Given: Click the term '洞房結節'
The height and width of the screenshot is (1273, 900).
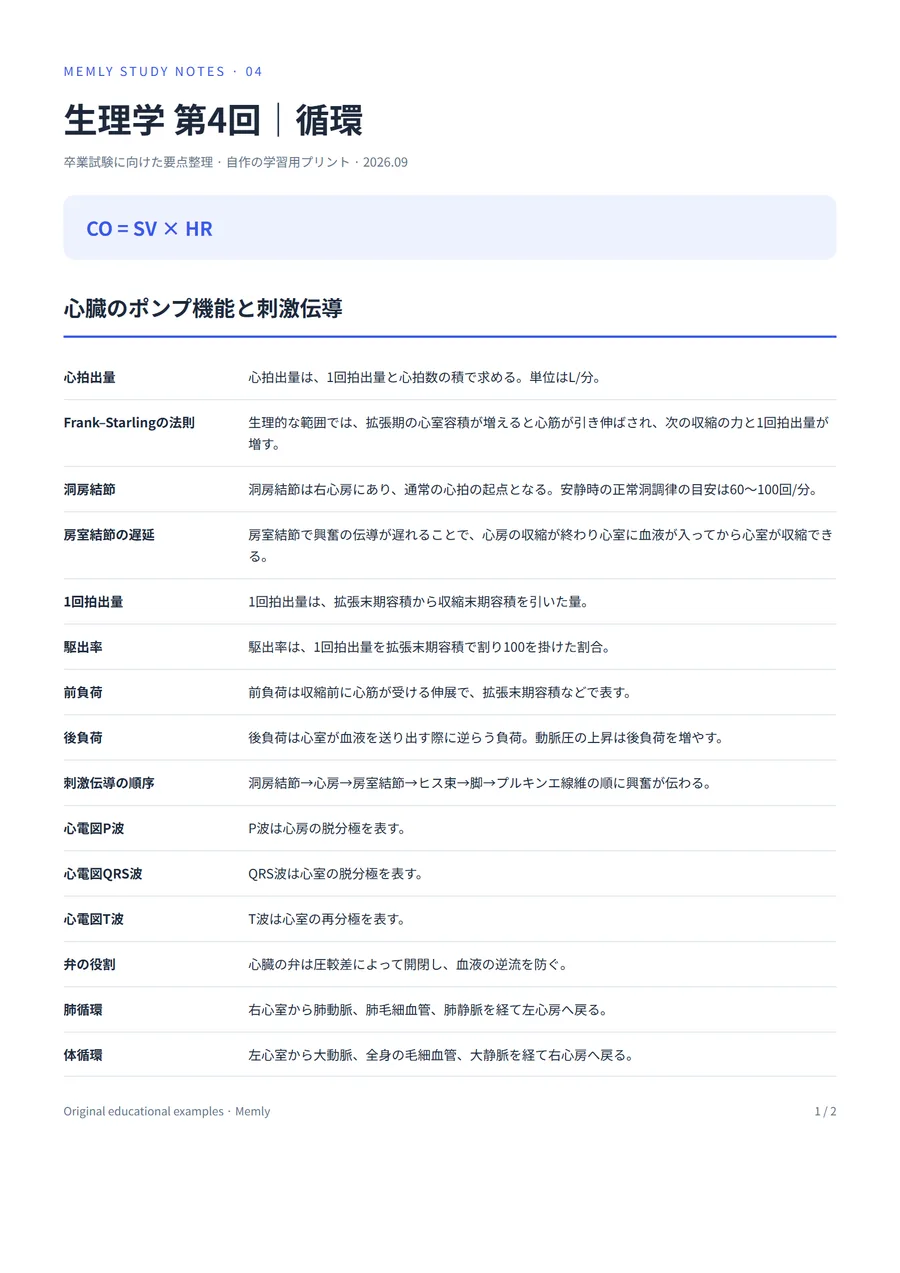Looking at the screenshot, I should [x=89, y=490].
